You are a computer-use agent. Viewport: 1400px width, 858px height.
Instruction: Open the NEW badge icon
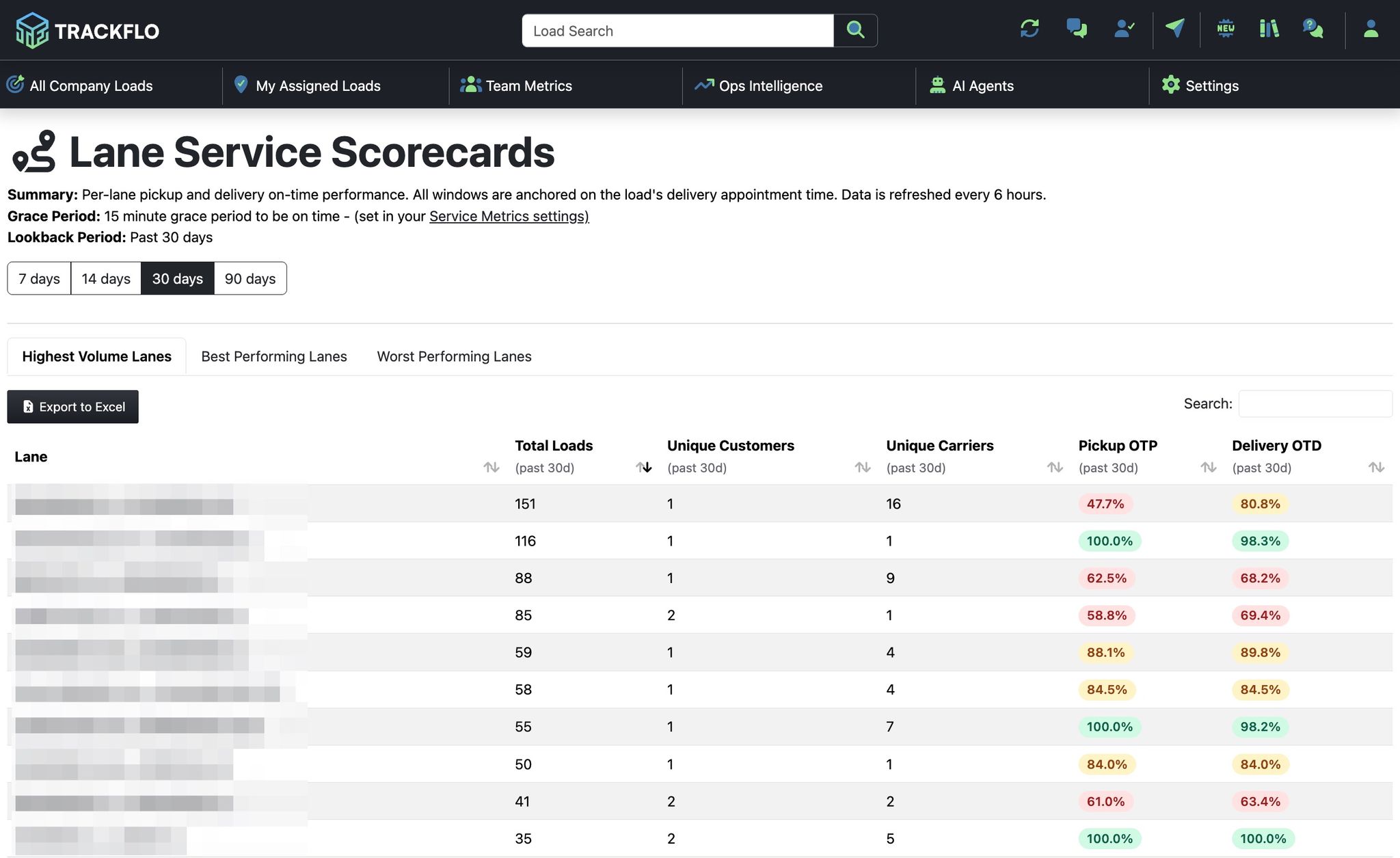click(x=1225, y=28)
